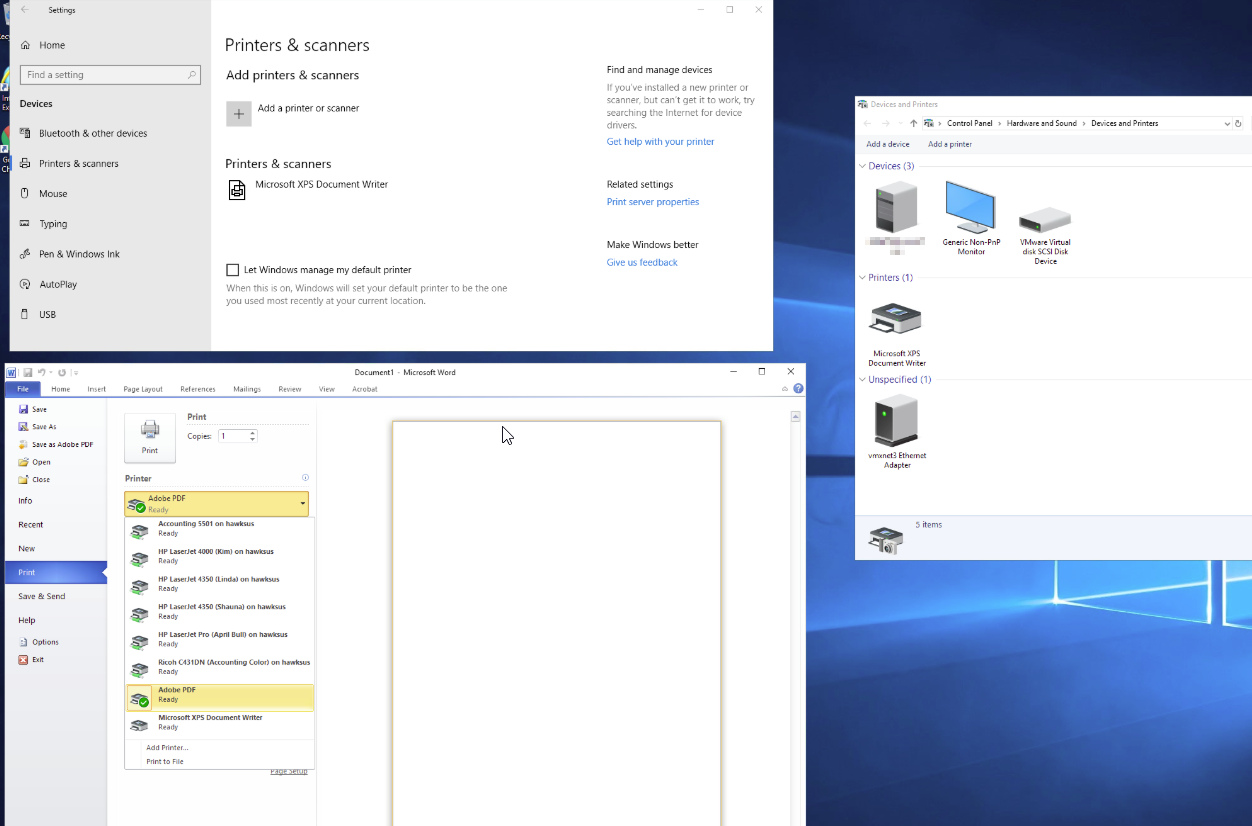This screenshot has height=826, width=1252.
Task: Open Bluetooth & other devices settings
Action: pyautogui.click(x=91, y=133)
